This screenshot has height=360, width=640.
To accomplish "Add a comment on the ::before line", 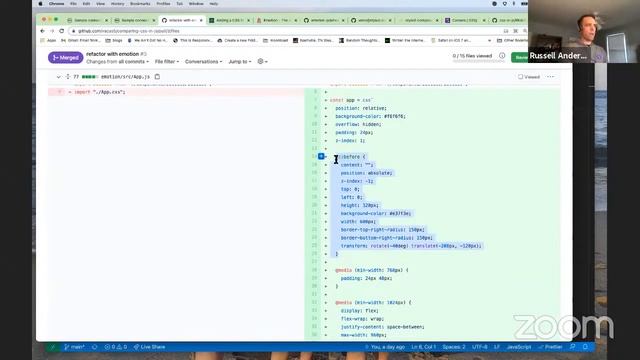I will [321, 156].
